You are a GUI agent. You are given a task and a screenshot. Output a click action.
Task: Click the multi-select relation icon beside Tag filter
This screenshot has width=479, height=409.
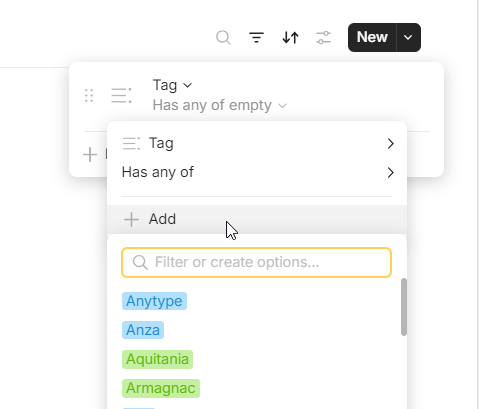tap(121, 96)
